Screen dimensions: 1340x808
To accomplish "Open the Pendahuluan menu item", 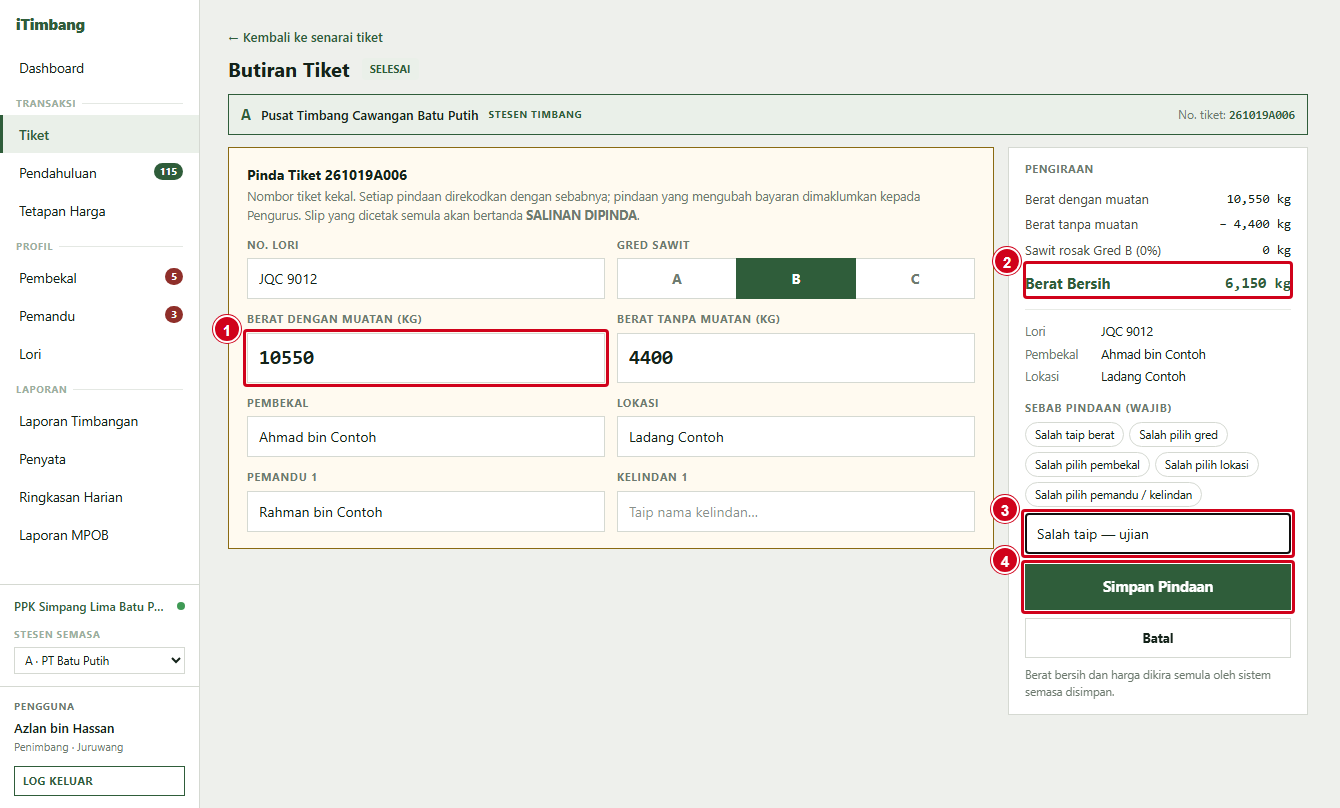I will pyautogui.click(x=99, y=173).
